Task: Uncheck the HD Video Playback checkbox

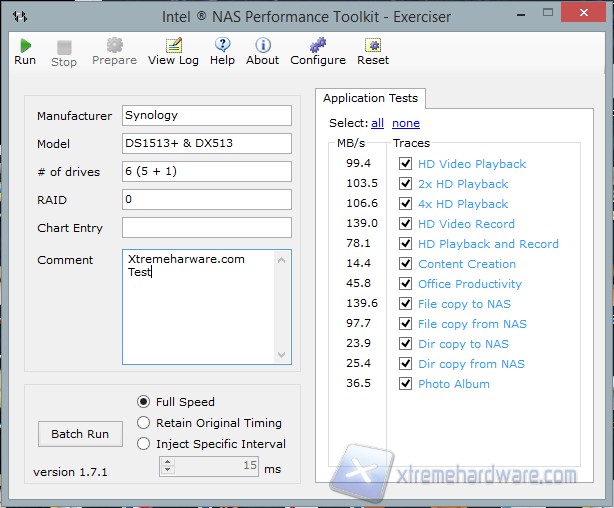Action: [405, 164]
